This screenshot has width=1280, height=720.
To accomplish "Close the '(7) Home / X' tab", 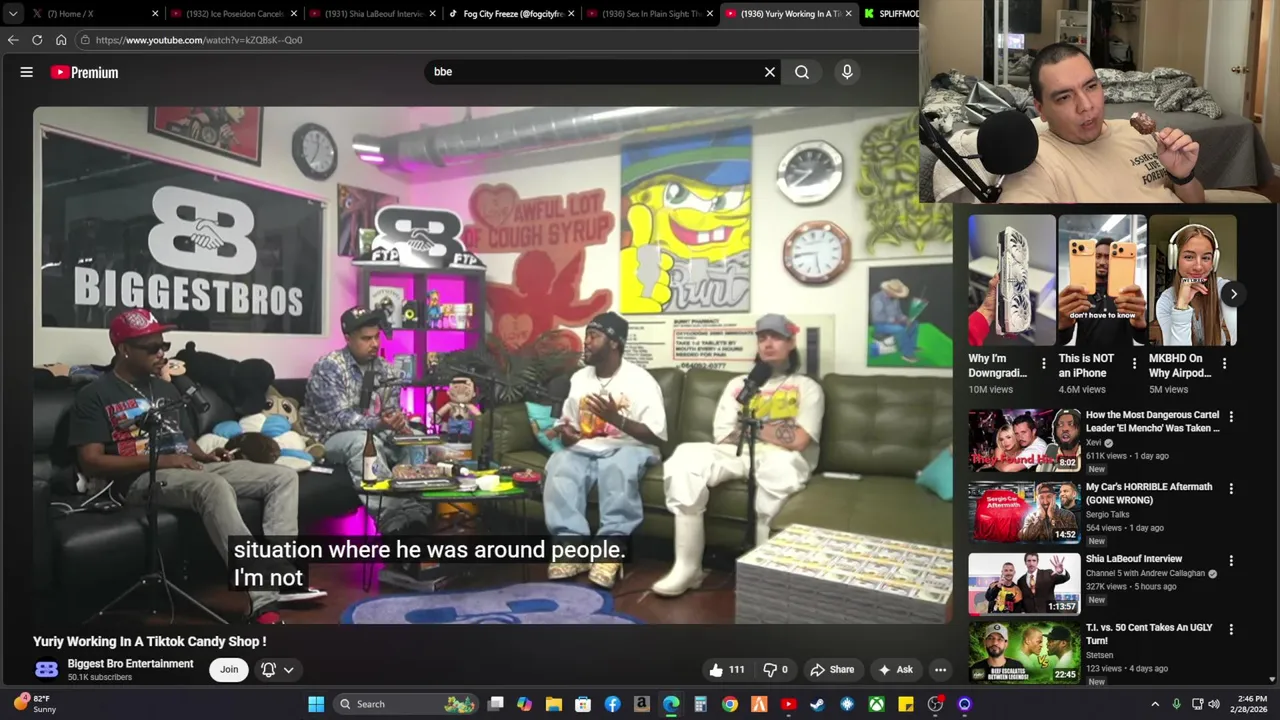I will (155, 14).
